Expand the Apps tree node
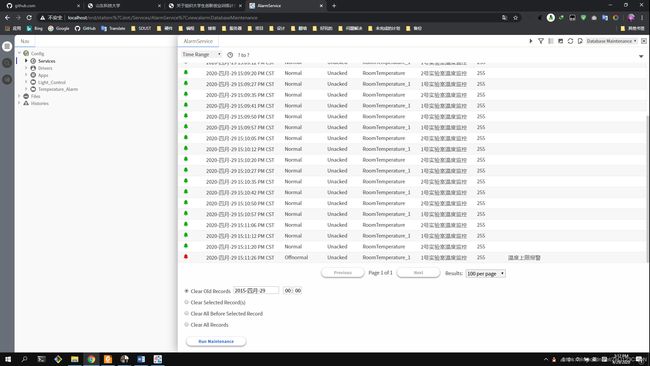 tap(26, 75)
